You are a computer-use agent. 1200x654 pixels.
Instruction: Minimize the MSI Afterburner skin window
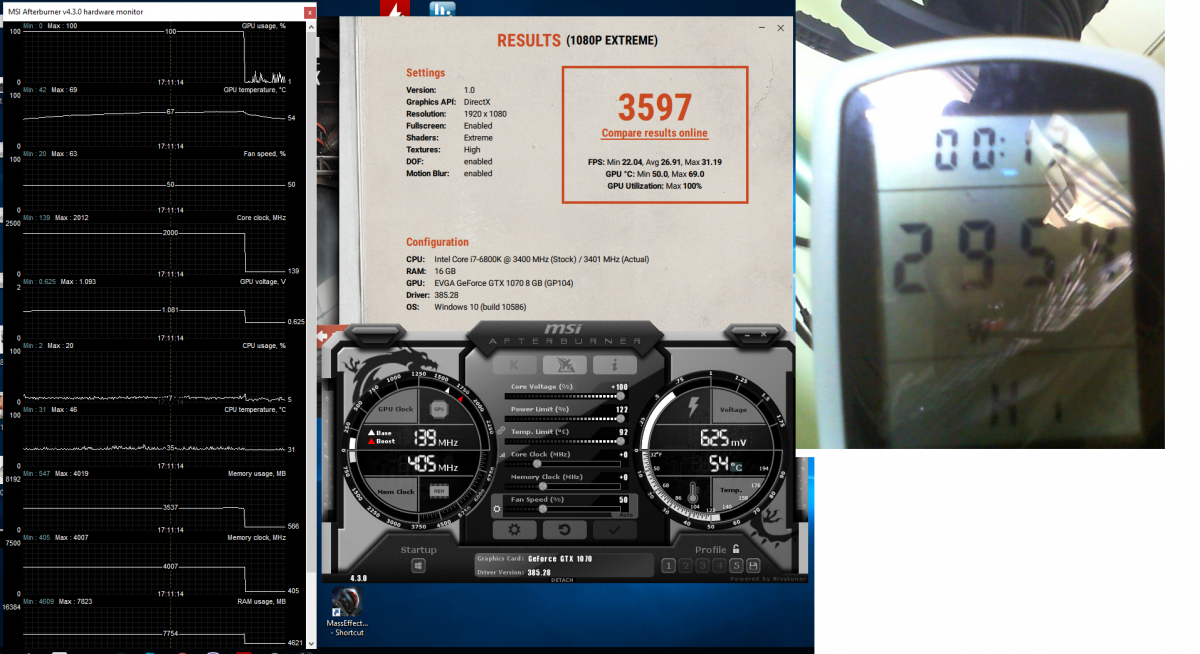(x=747, y=333)
